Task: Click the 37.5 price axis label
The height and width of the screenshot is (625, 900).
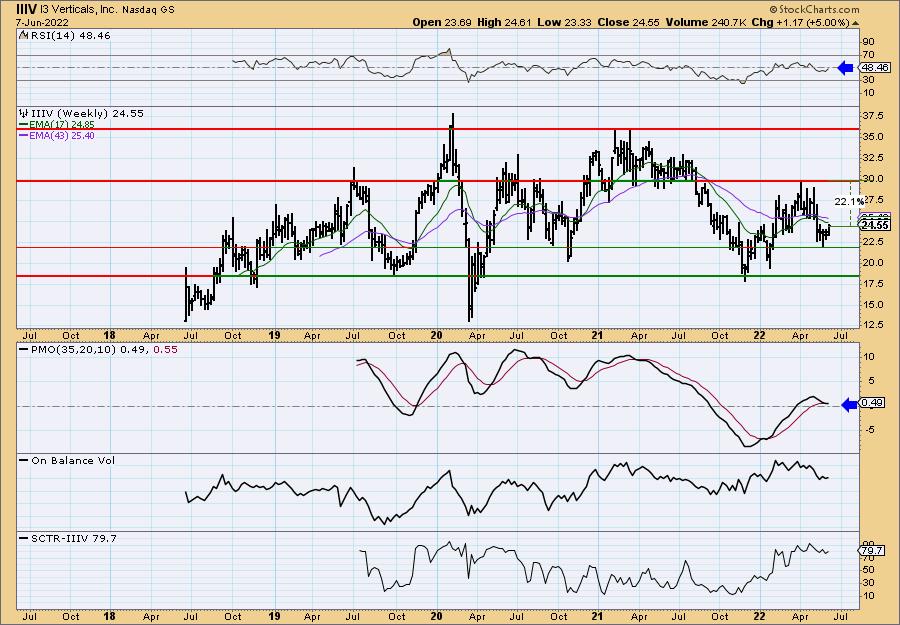Action: (x=872, y=116)
